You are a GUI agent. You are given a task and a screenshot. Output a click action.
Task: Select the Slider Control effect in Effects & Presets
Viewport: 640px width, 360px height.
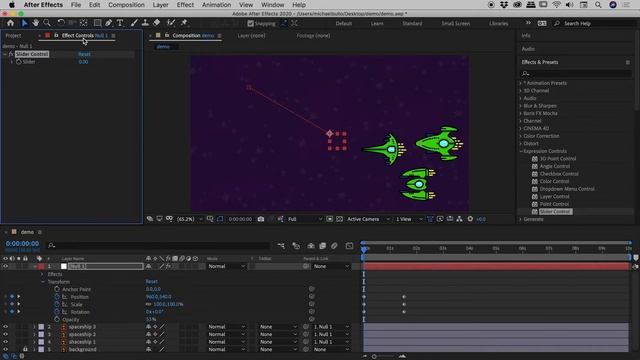(555, 211)
